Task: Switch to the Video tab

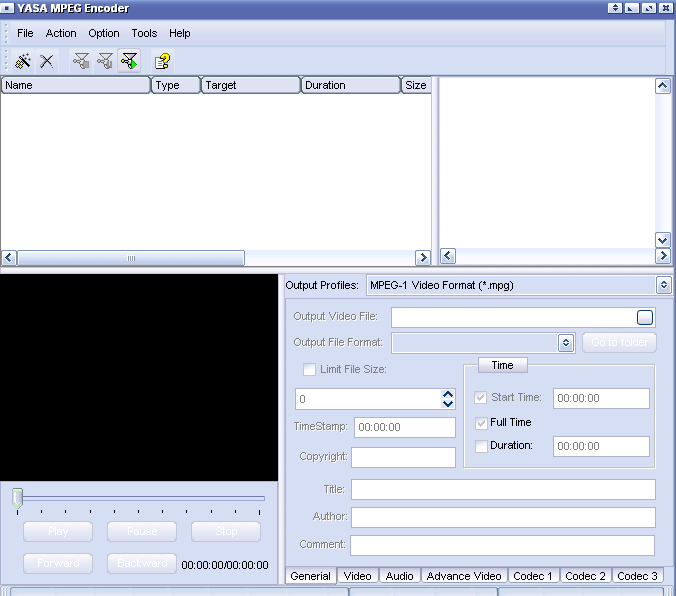Action: pos(357,576)
